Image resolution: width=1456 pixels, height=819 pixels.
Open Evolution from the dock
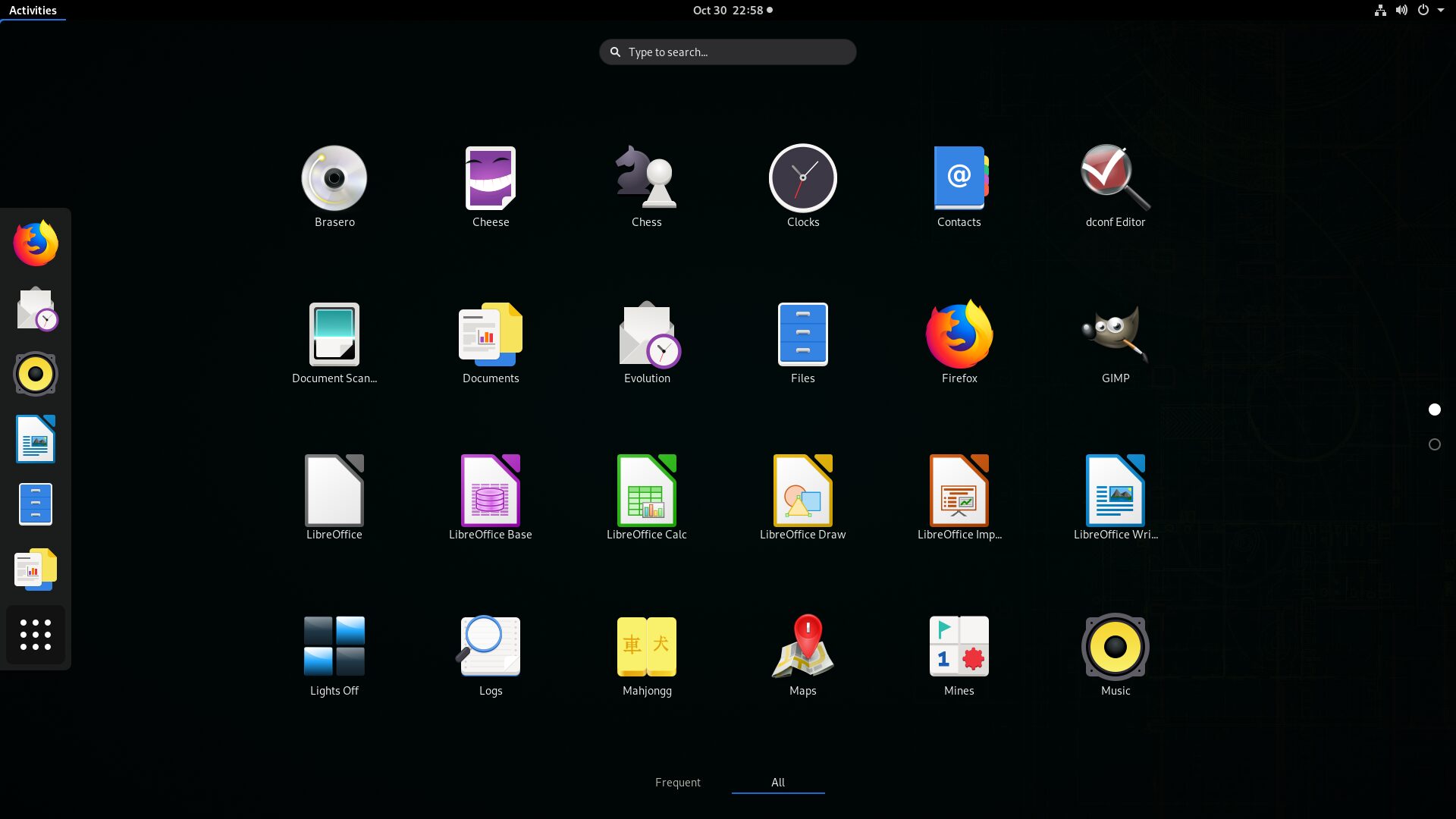pos(36,309)
